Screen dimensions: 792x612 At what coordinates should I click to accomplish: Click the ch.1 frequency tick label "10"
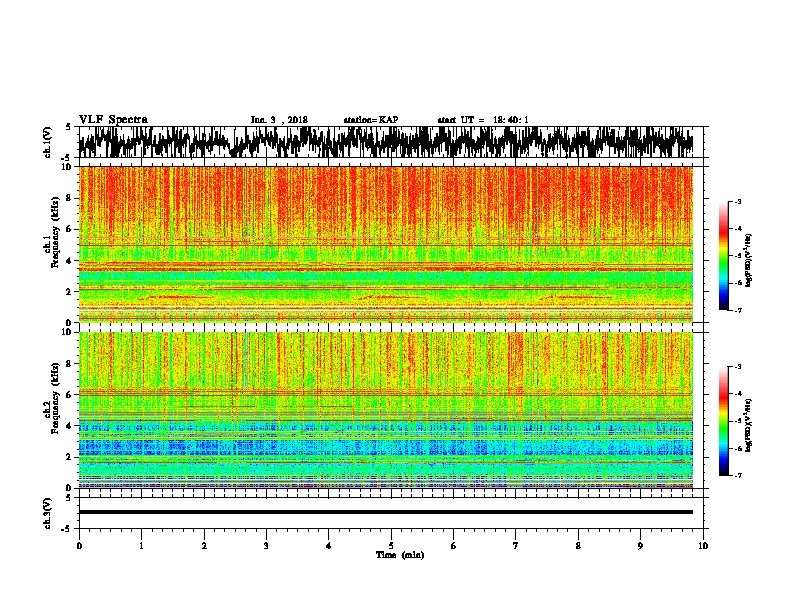pos(66,167)
